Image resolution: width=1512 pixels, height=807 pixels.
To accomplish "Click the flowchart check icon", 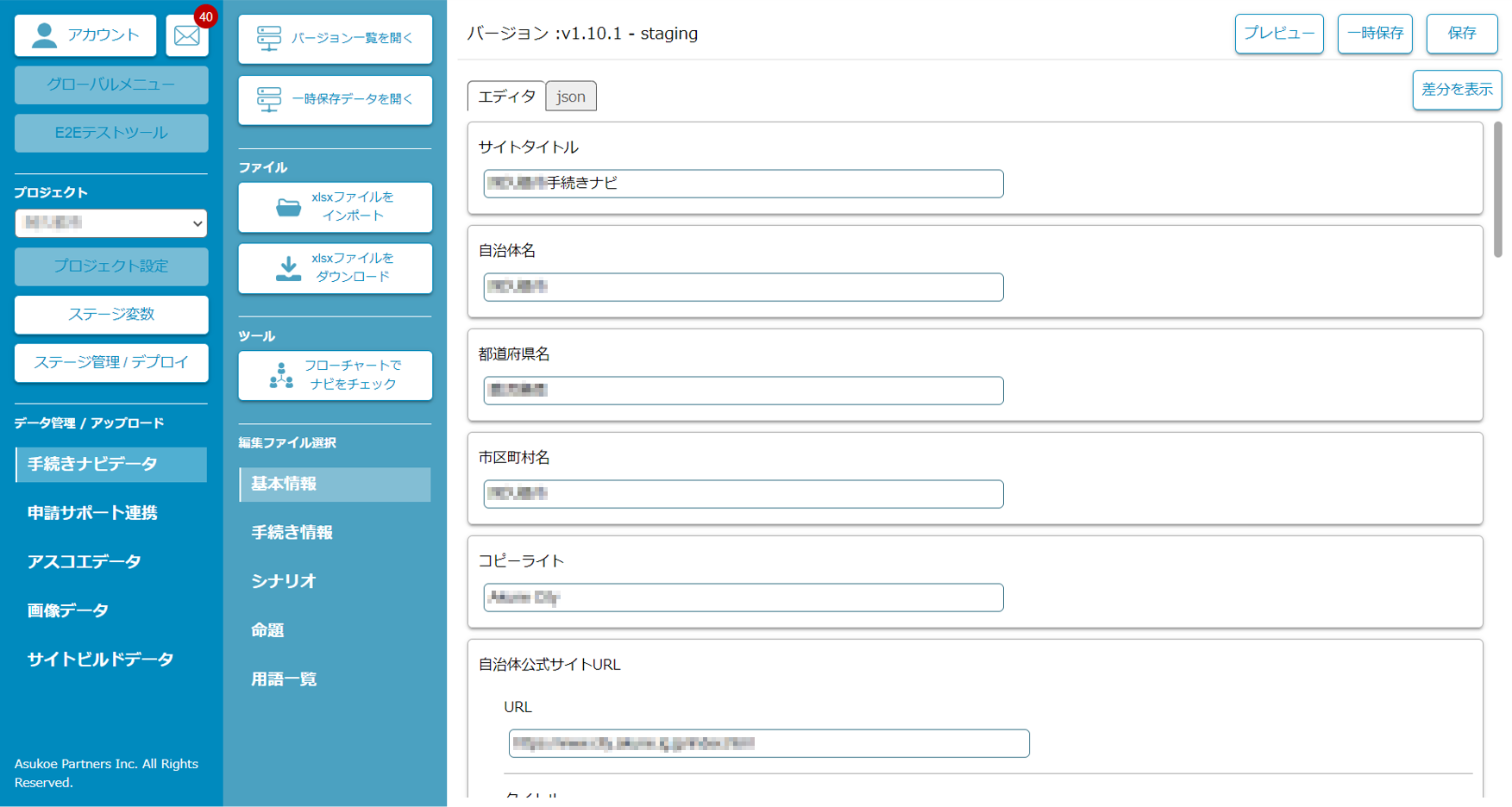I will [281, 375].
